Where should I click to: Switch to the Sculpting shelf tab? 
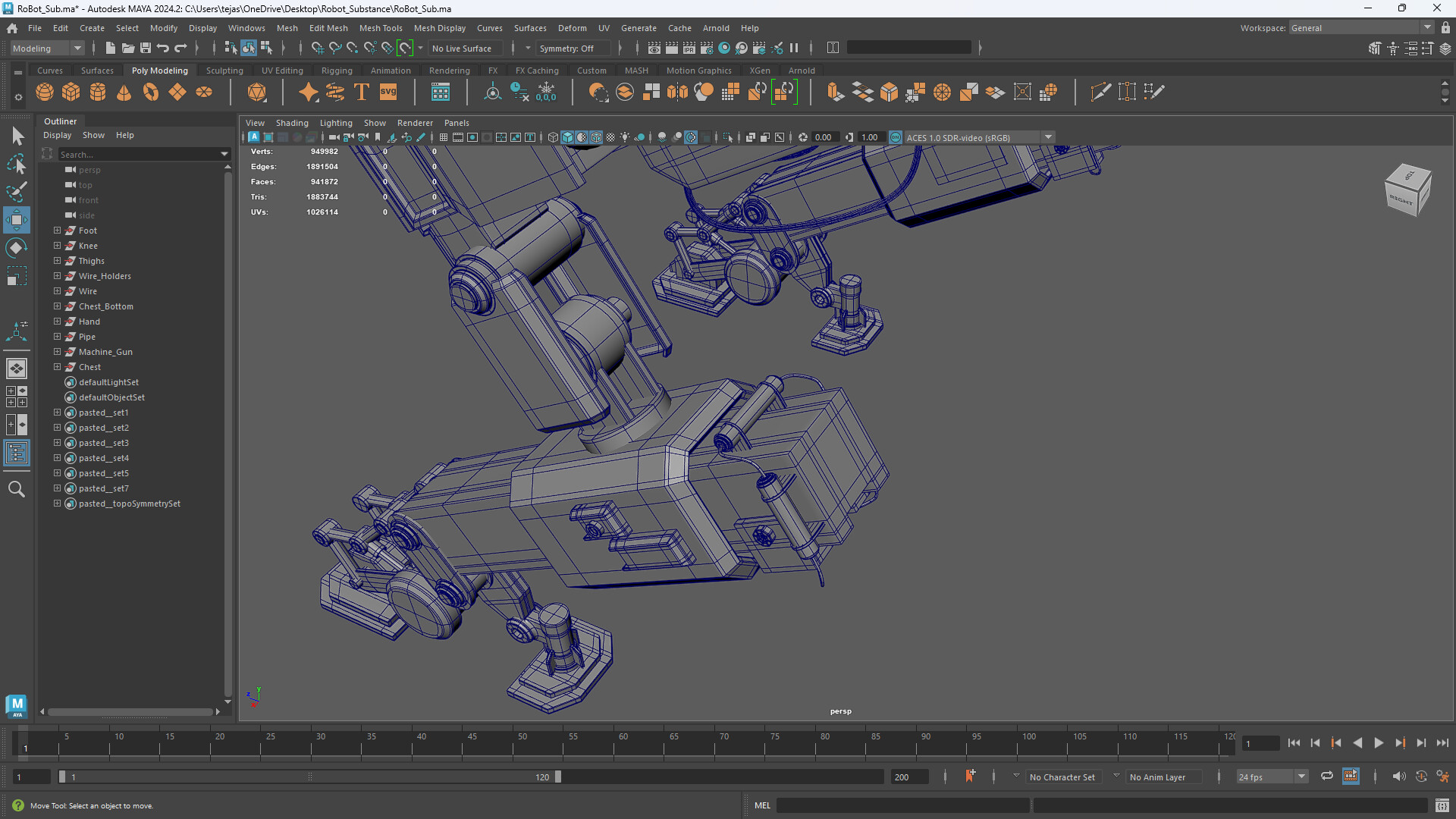click(224, 71)
